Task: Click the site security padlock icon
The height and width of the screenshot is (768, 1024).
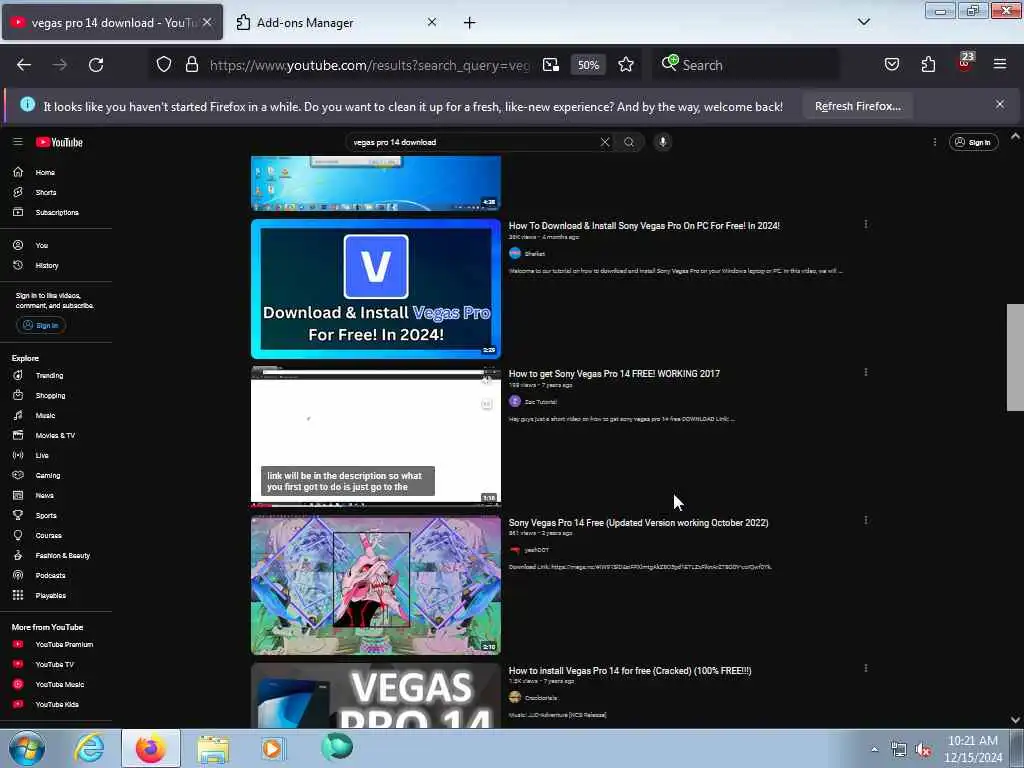Action: click(191, 64)
